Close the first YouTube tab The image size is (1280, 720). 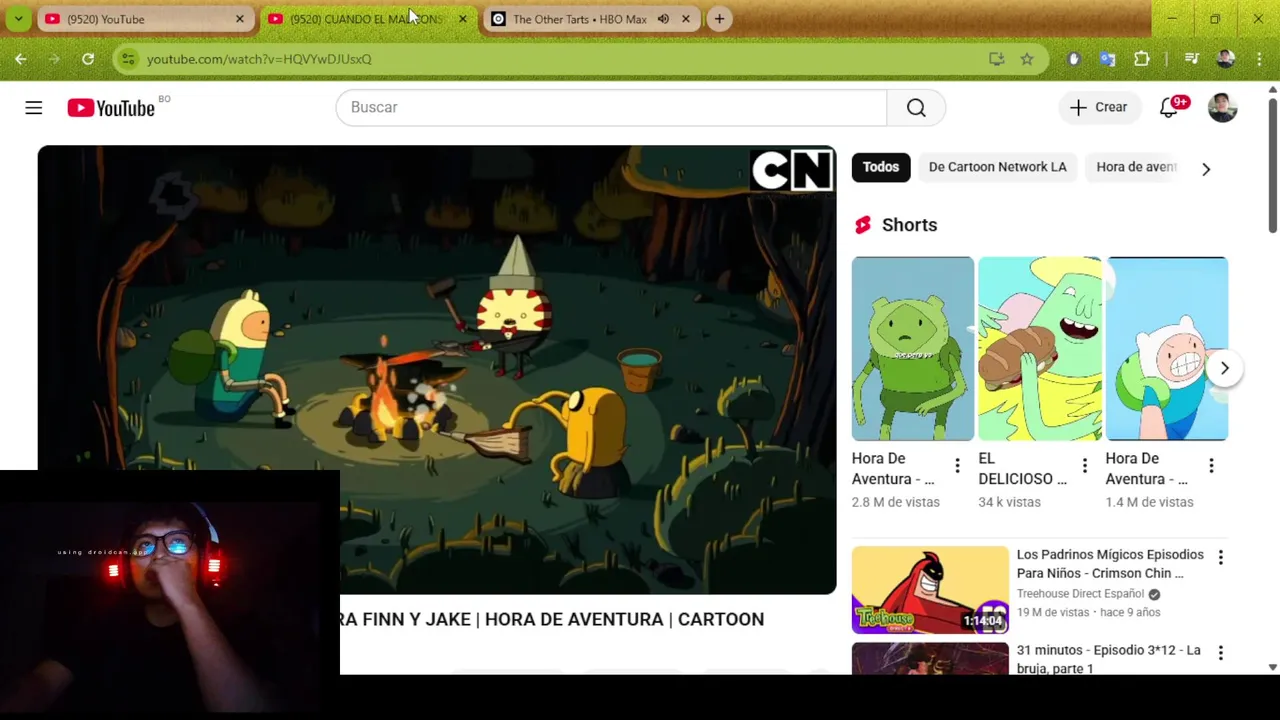tap(240, 19)
